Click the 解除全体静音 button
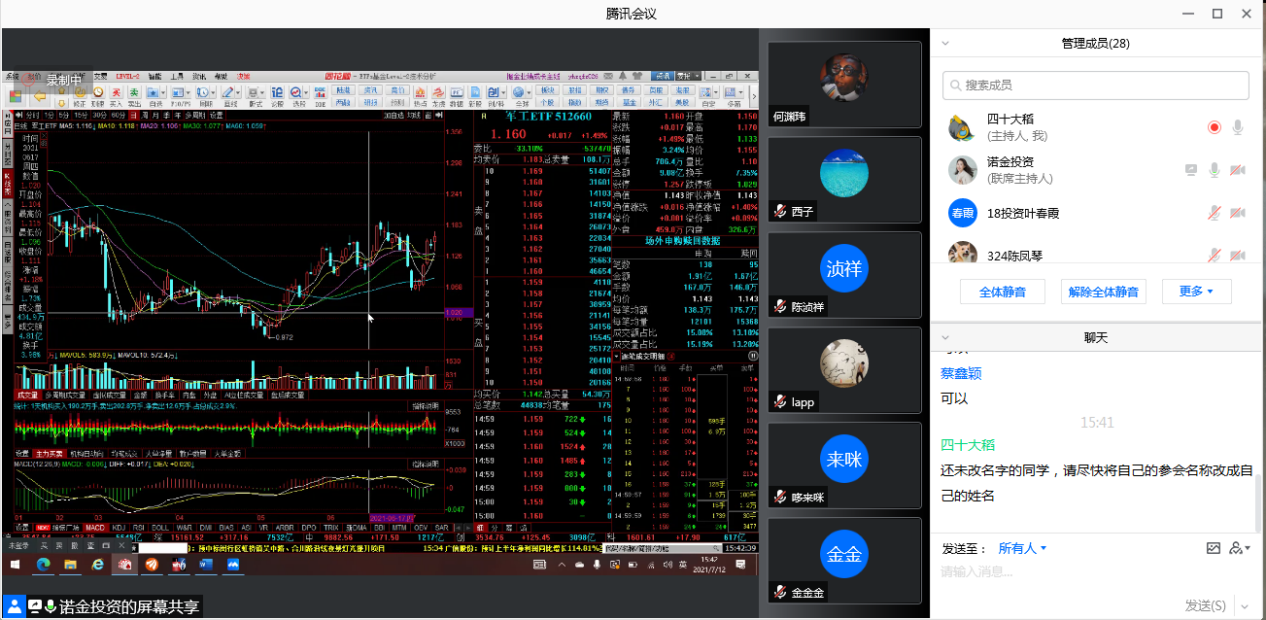 pyautogui.click(x=1103, y=291)
